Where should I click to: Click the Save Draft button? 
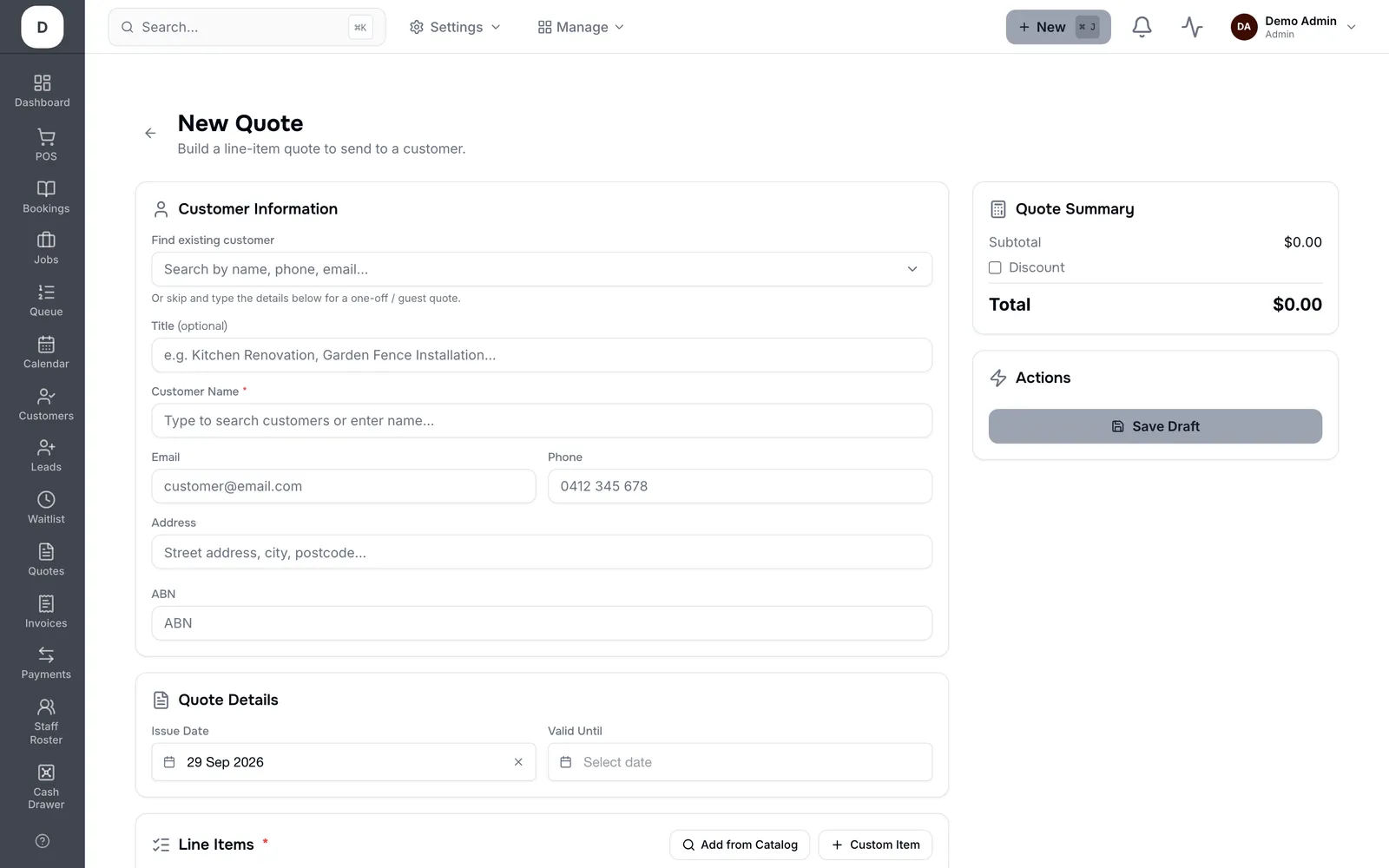click(x=1155, y=426)
